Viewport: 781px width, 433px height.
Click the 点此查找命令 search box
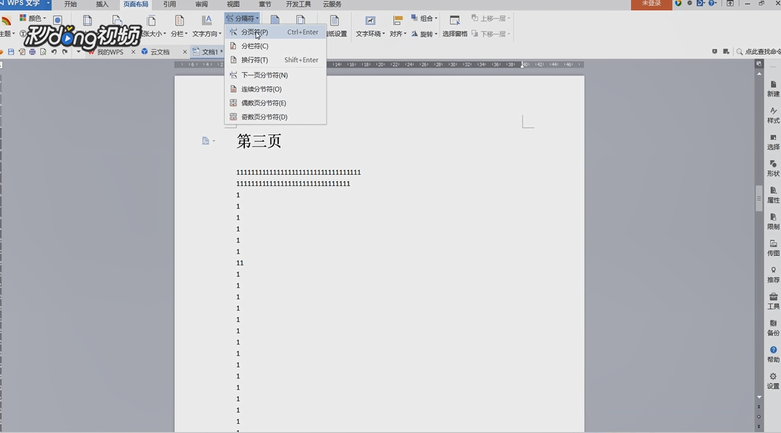click(758, 52)
